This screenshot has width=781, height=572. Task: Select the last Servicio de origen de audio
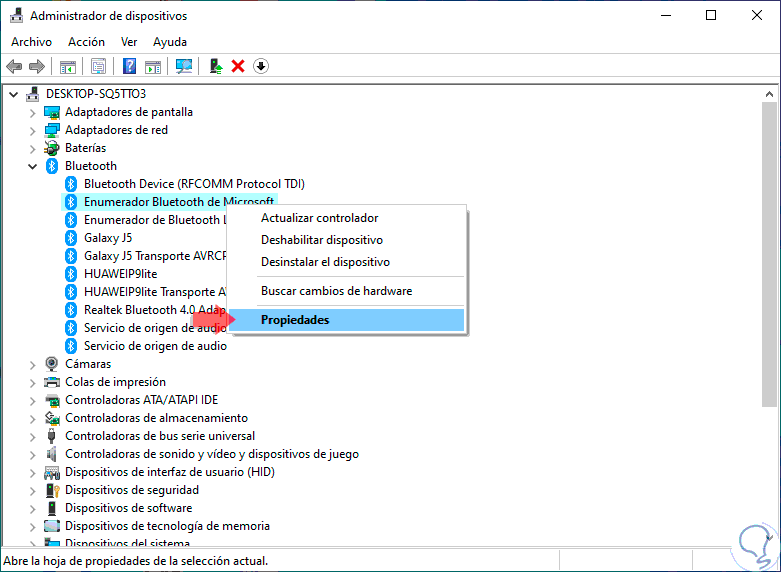pos(155,346)
